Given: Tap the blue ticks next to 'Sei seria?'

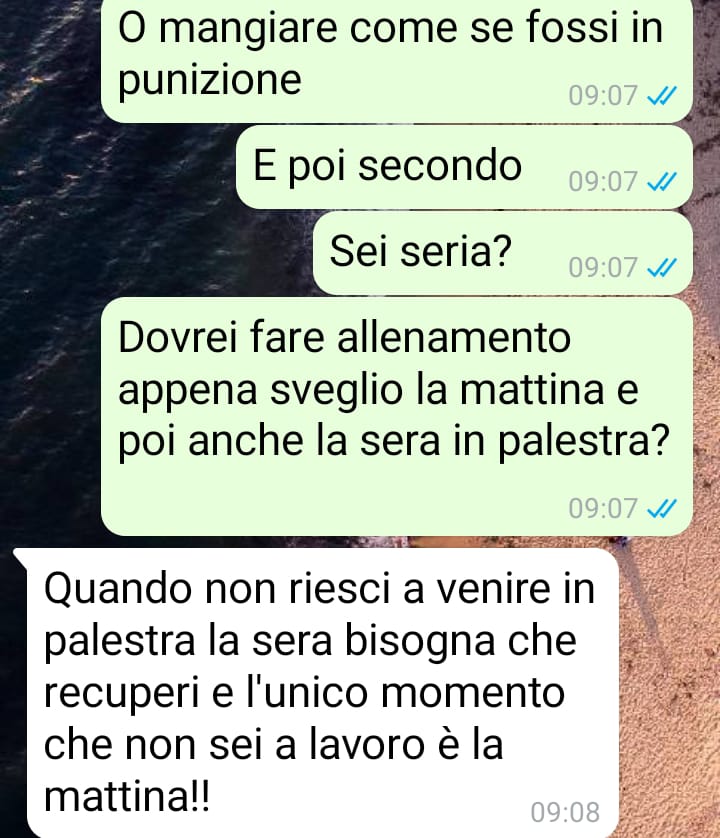Looking at the screenshot, I should [662, 267].
